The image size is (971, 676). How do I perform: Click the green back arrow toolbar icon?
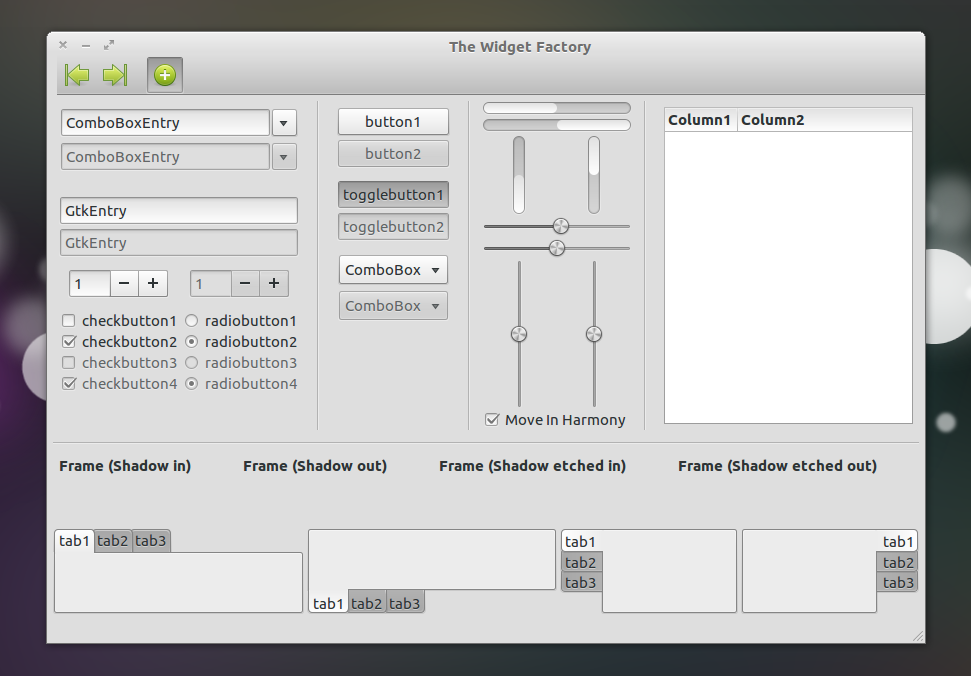(77, 74)
